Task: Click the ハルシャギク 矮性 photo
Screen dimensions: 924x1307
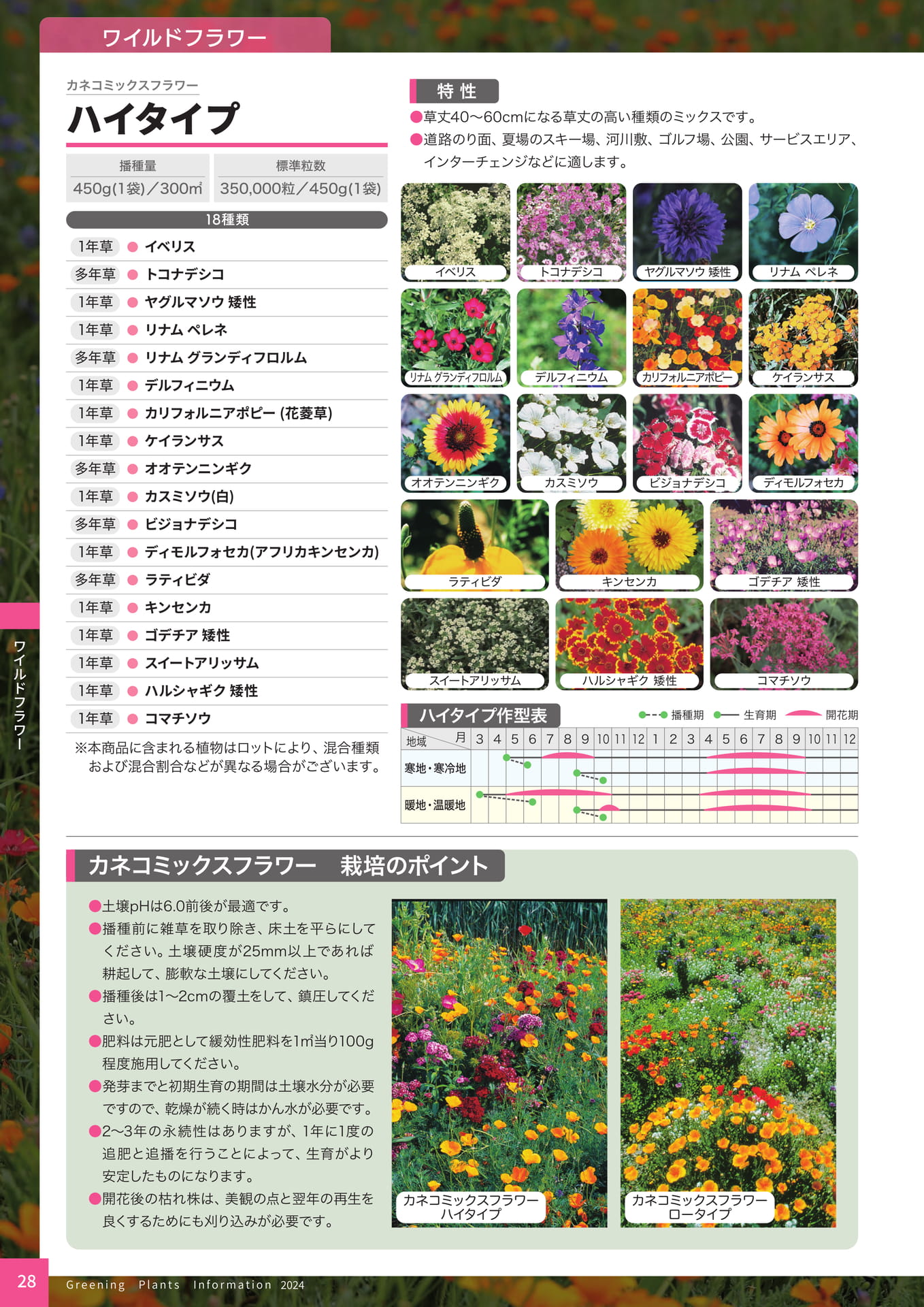Action: (629, 644)
